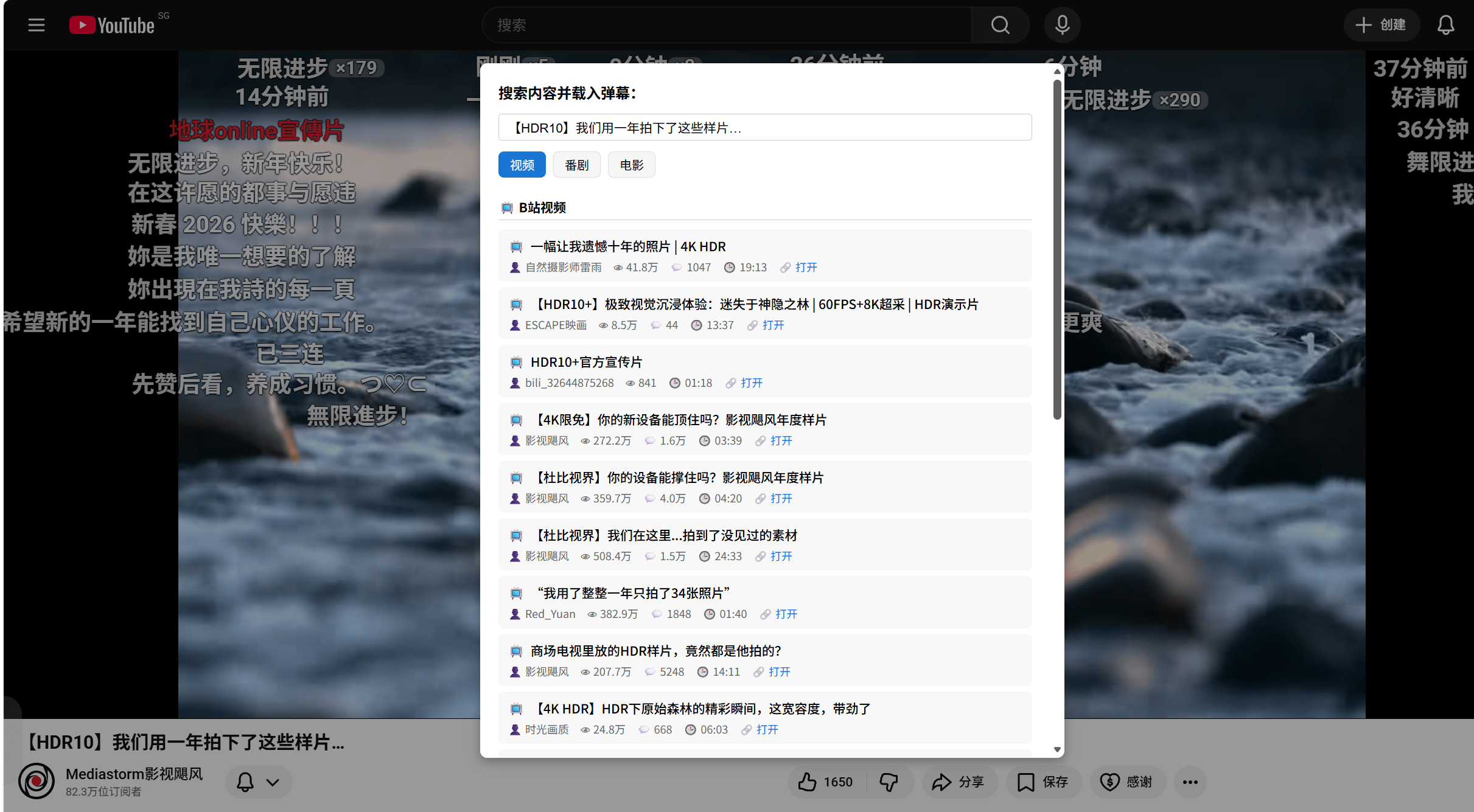This screenshot has height=812, width=1474.
Task: Open the Mediastorm影视飓风 channel name
Action: pos(134,774)
